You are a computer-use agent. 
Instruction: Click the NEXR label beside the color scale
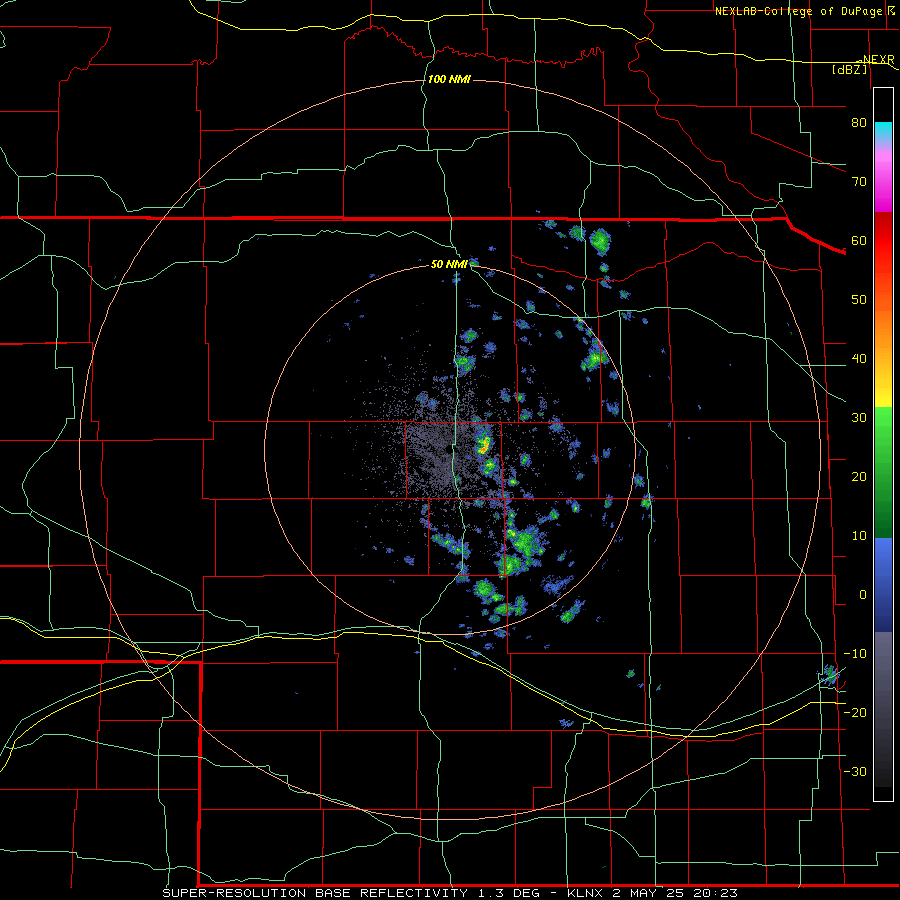click(x=878, y=60)
